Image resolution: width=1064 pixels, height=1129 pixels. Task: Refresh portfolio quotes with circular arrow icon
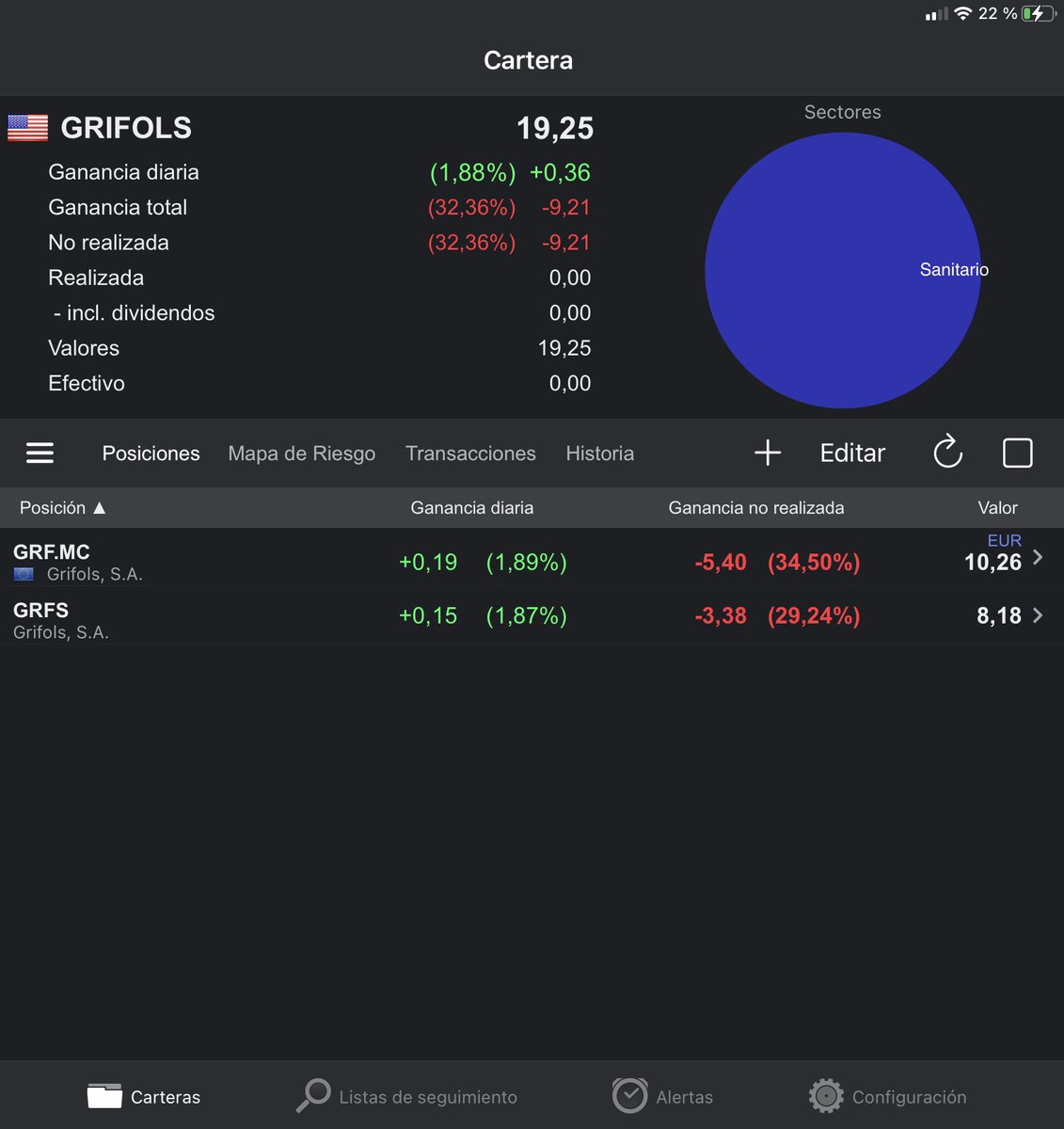pyautogui.click(x=947, y=453)
